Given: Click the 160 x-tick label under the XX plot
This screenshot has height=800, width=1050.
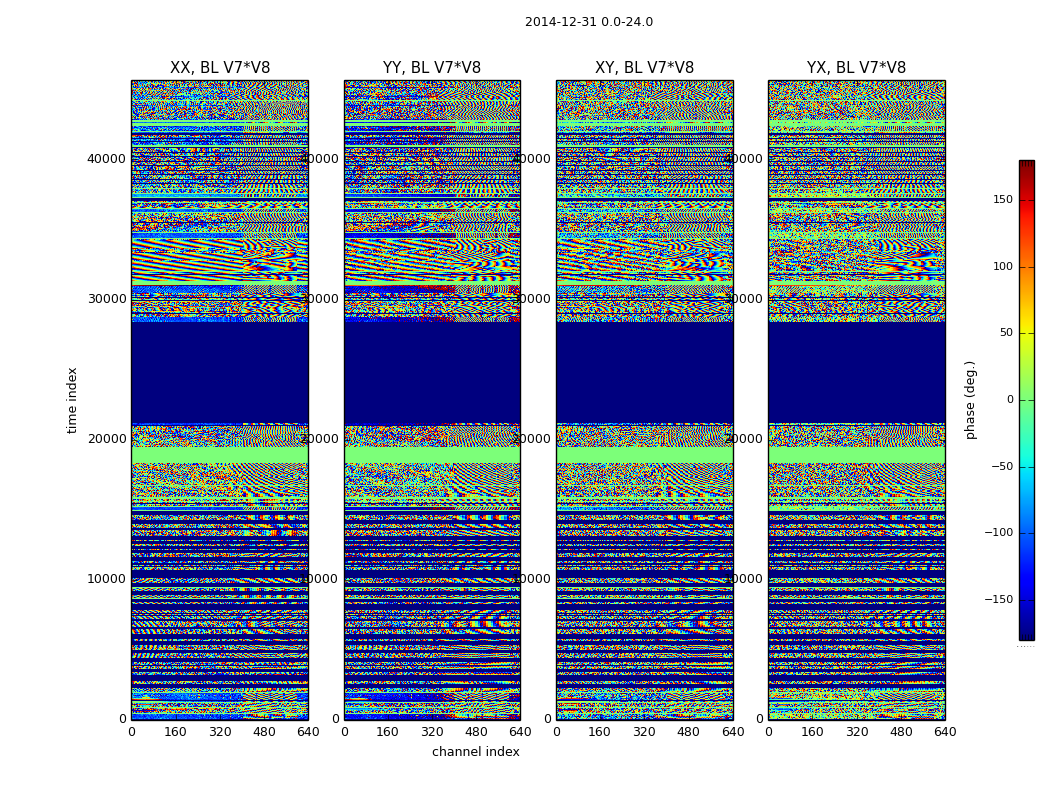Looking at the screenshot, I should (x=175, y=732).
